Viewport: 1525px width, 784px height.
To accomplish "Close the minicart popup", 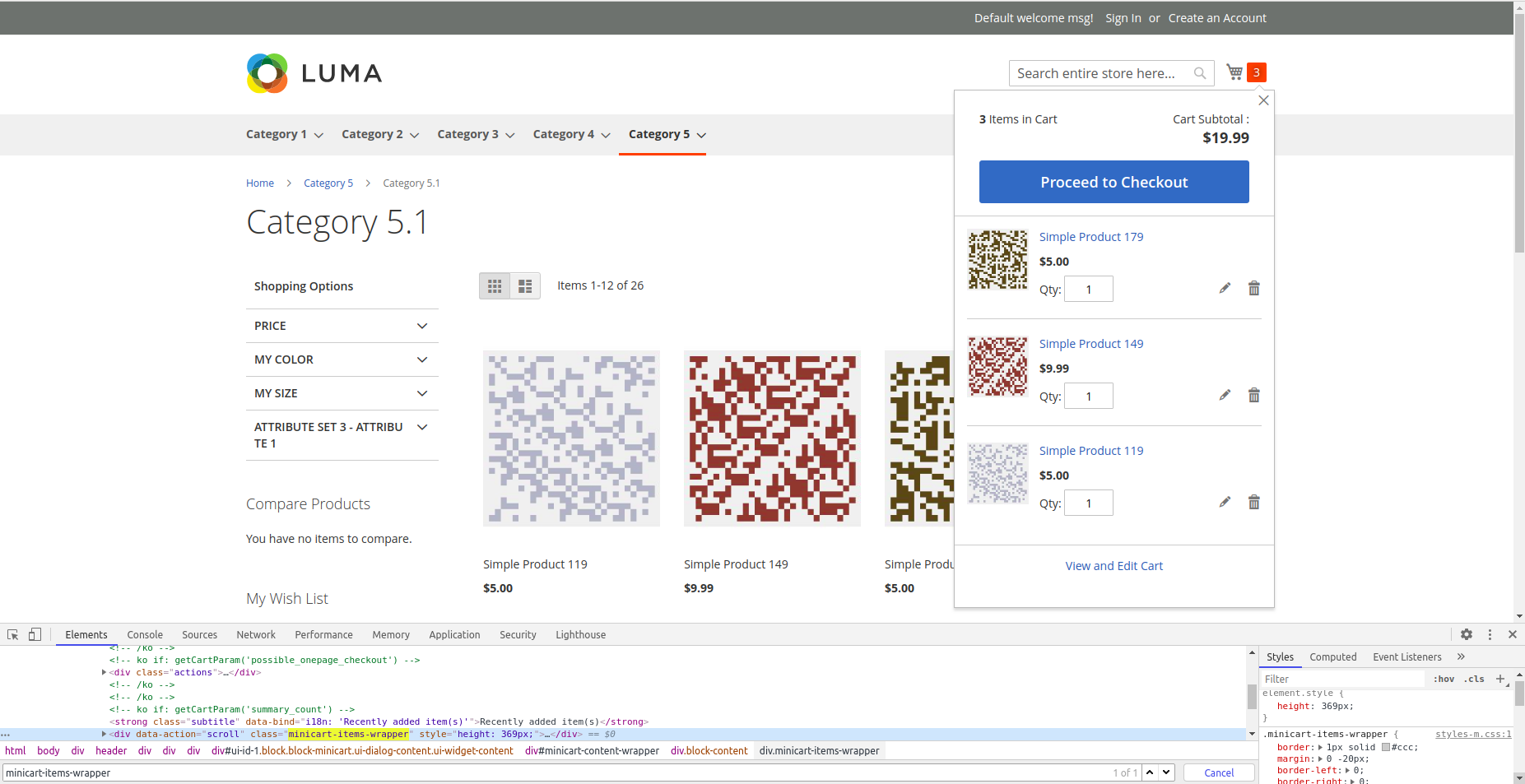I will [1263, 100].
